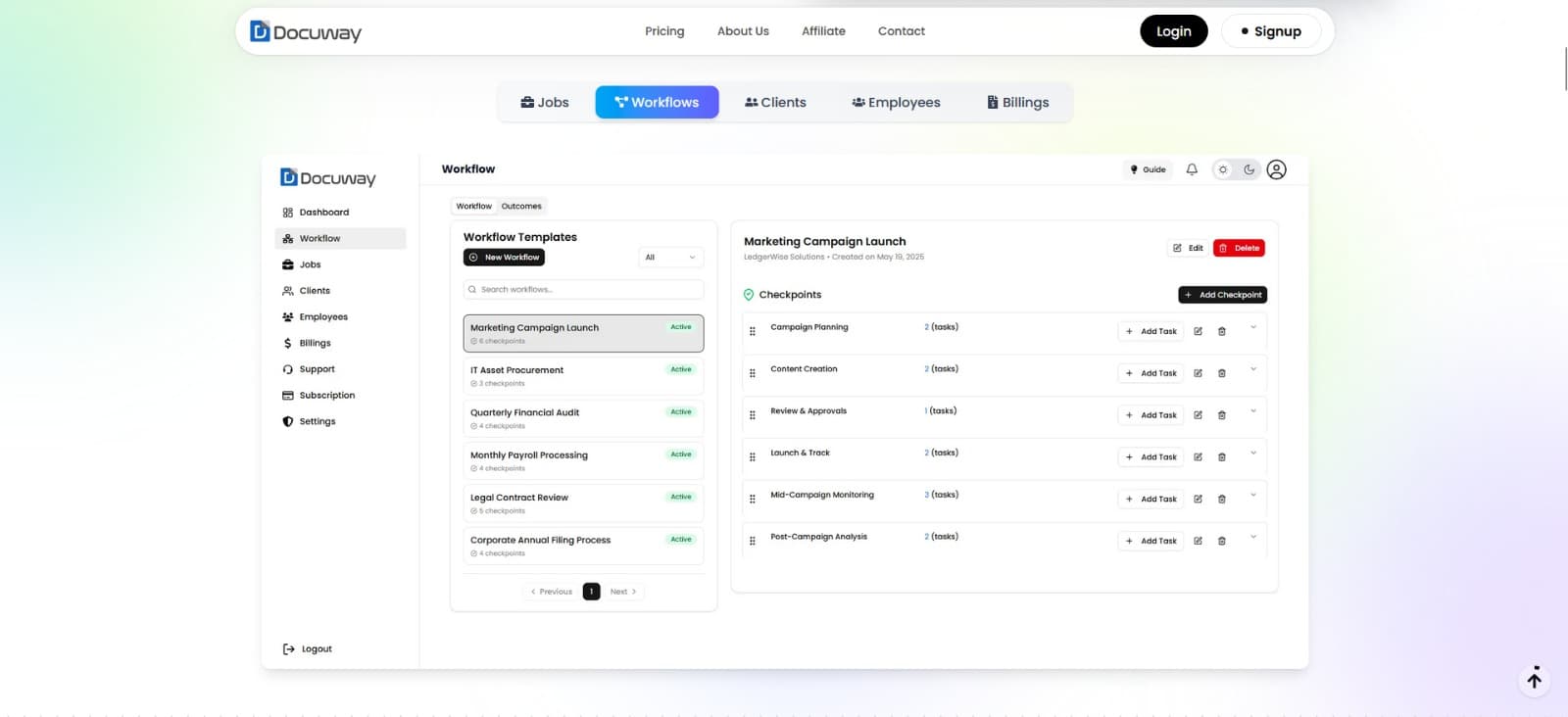Click trash icon for Post-Campaign Analysis checkpoint

click(x=1221, y=541)
